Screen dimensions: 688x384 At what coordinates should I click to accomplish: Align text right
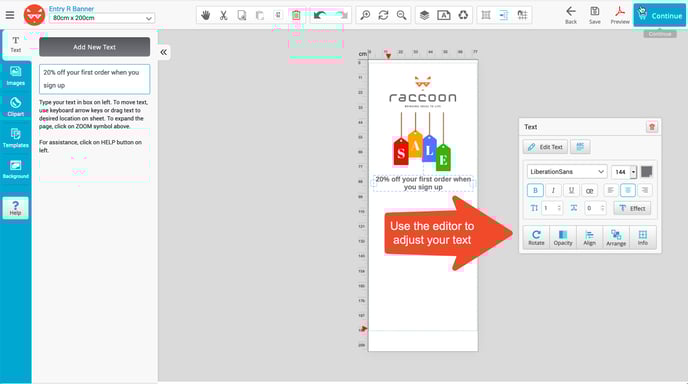point(645,190)
